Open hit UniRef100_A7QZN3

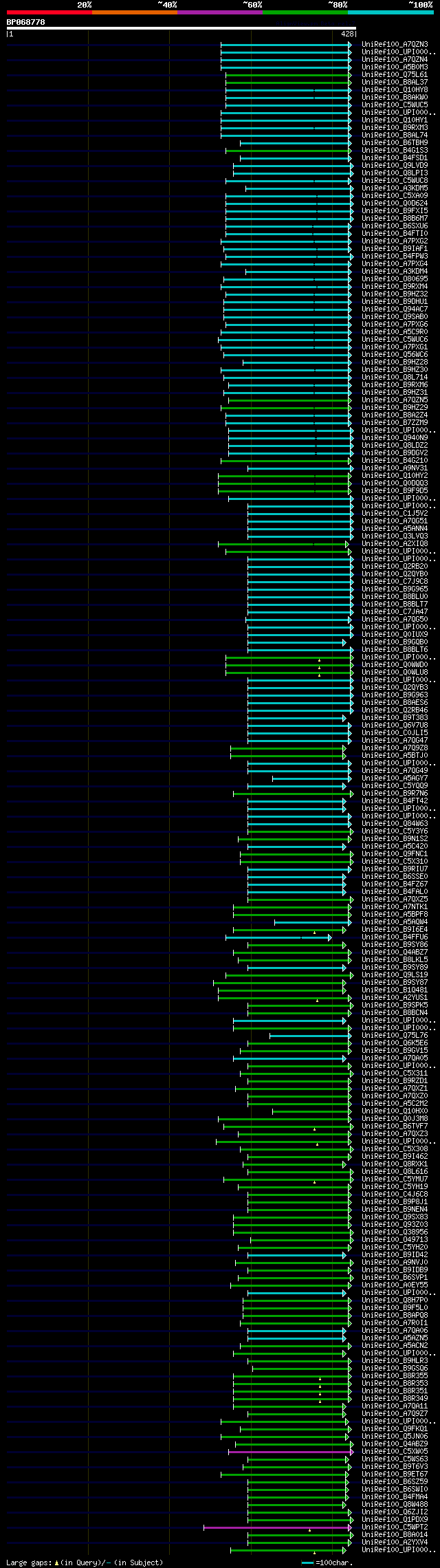(x=395, y=45)
